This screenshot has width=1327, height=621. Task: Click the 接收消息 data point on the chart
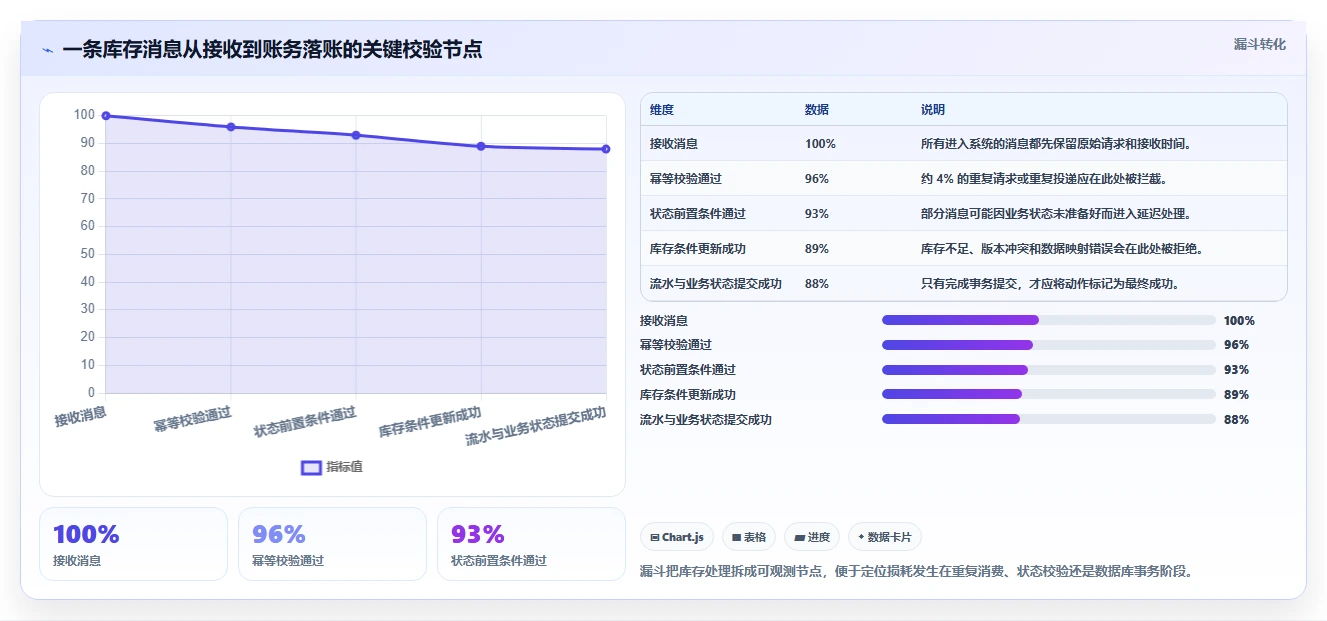point(106,116)
